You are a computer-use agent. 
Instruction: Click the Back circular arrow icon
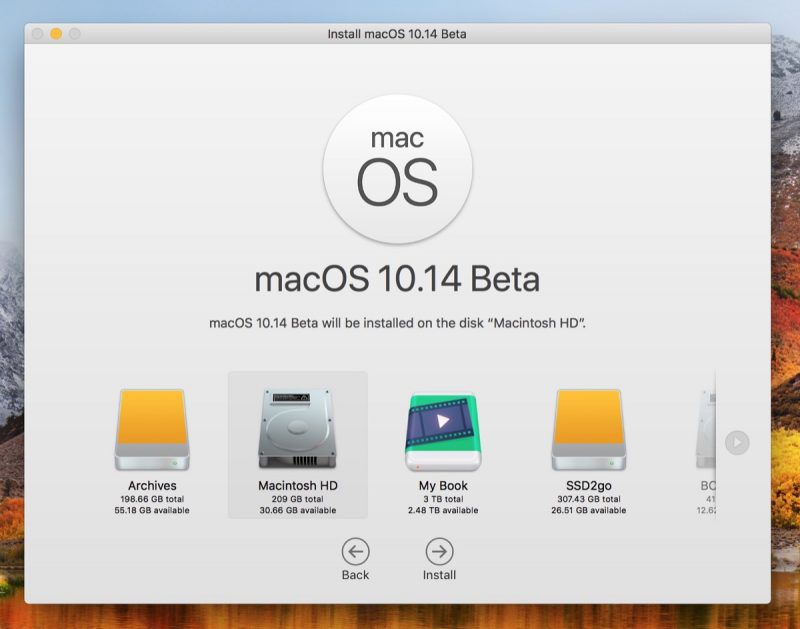(356, 549)
